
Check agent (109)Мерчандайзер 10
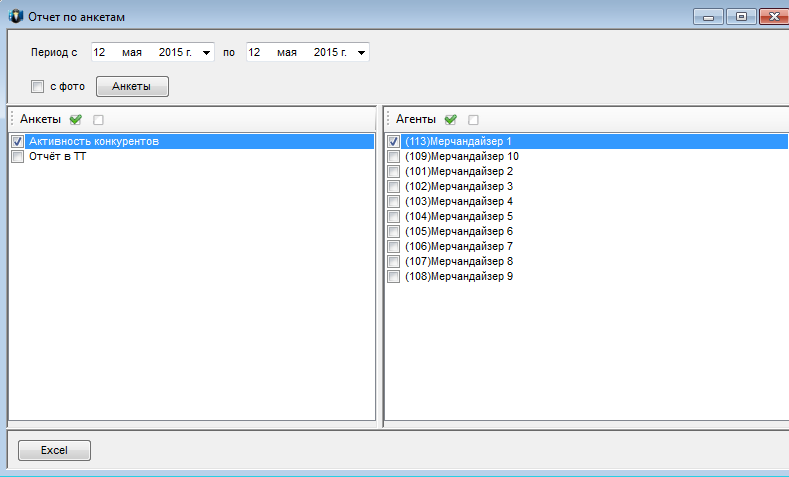click(x=393, y=157)
